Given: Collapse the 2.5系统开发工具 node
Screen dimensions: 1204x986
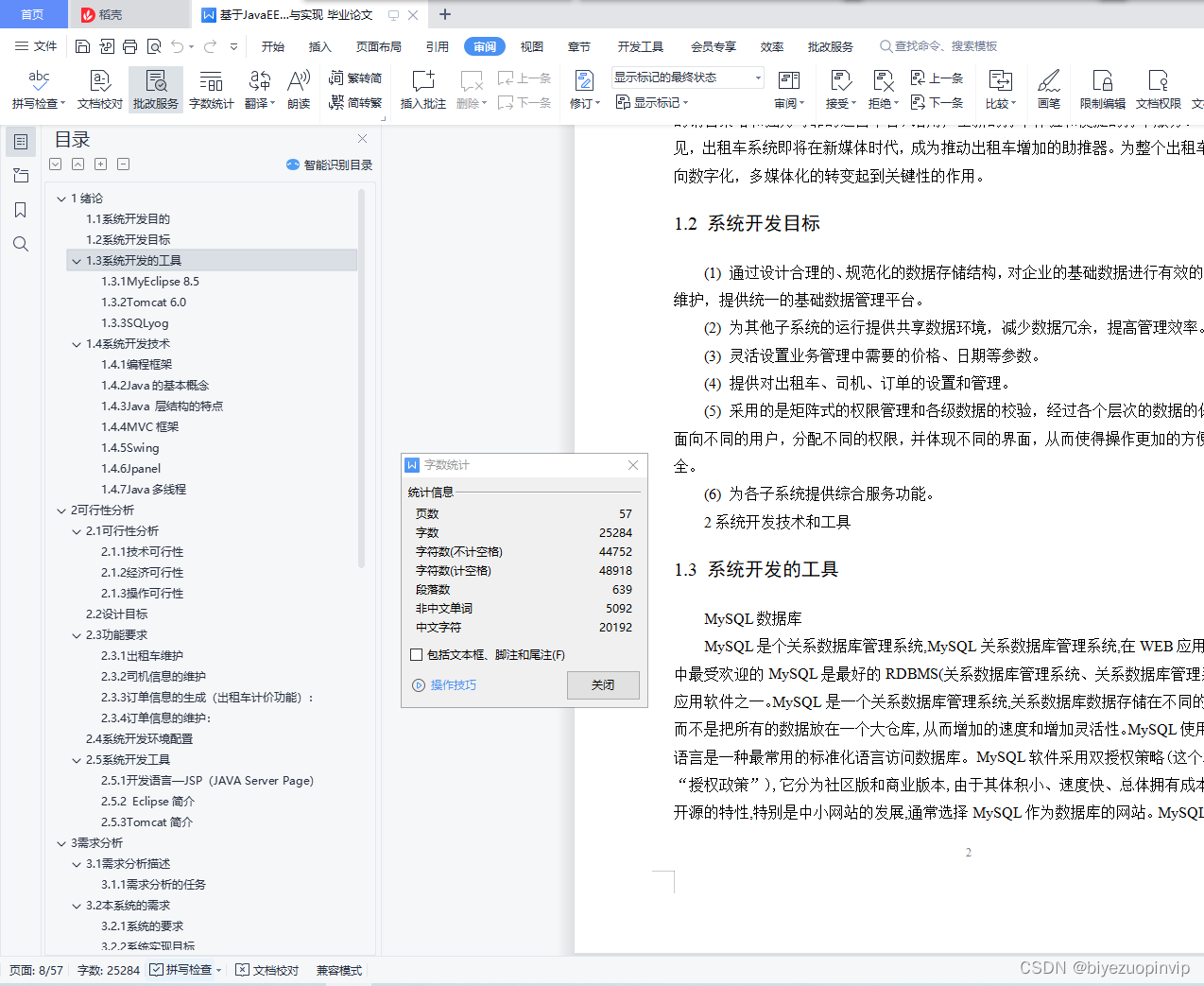Looking at the screenshot, I should 77,760.
